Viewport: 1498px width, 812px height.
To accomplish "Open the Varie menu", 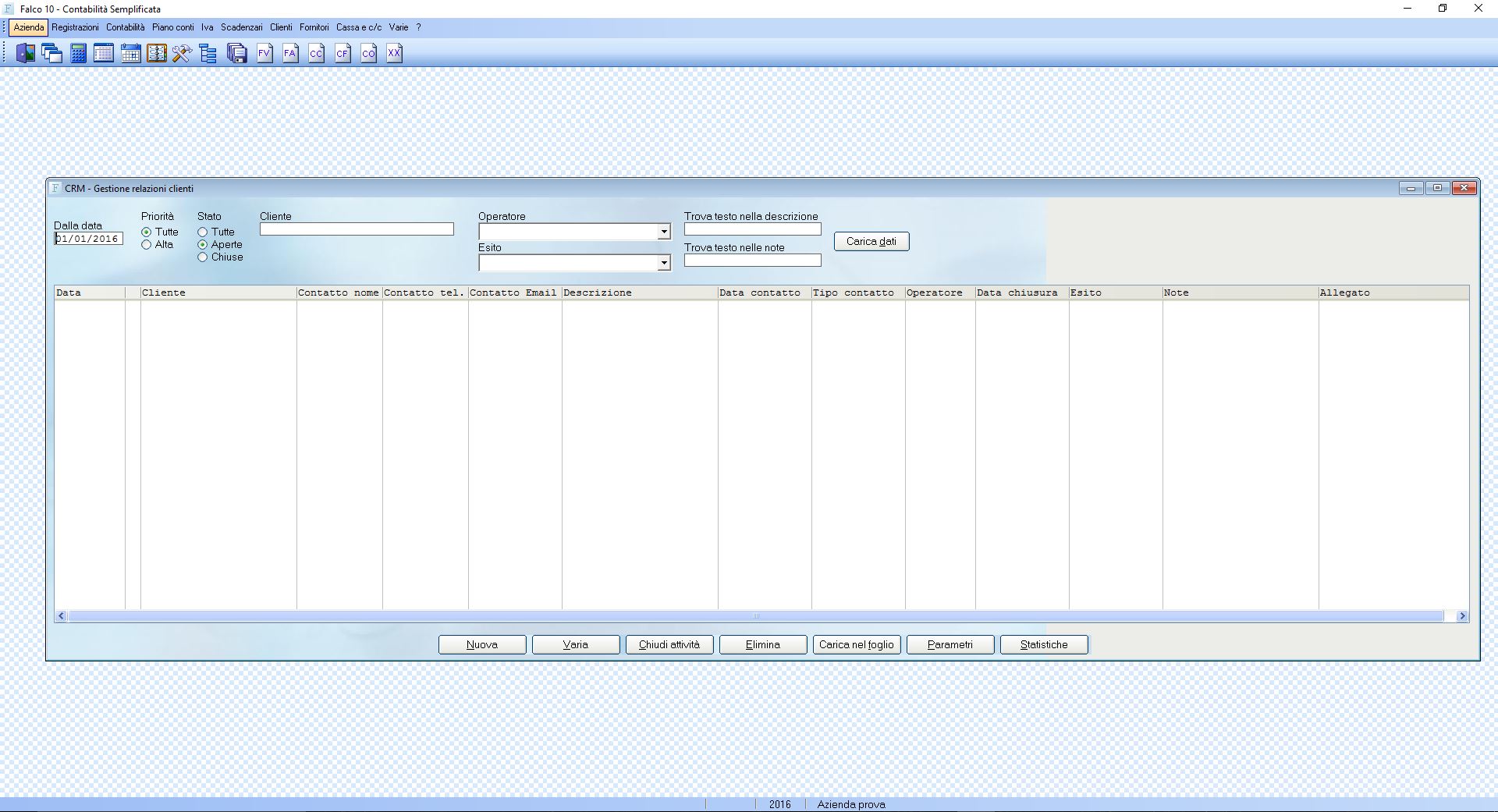I will 399,27.
